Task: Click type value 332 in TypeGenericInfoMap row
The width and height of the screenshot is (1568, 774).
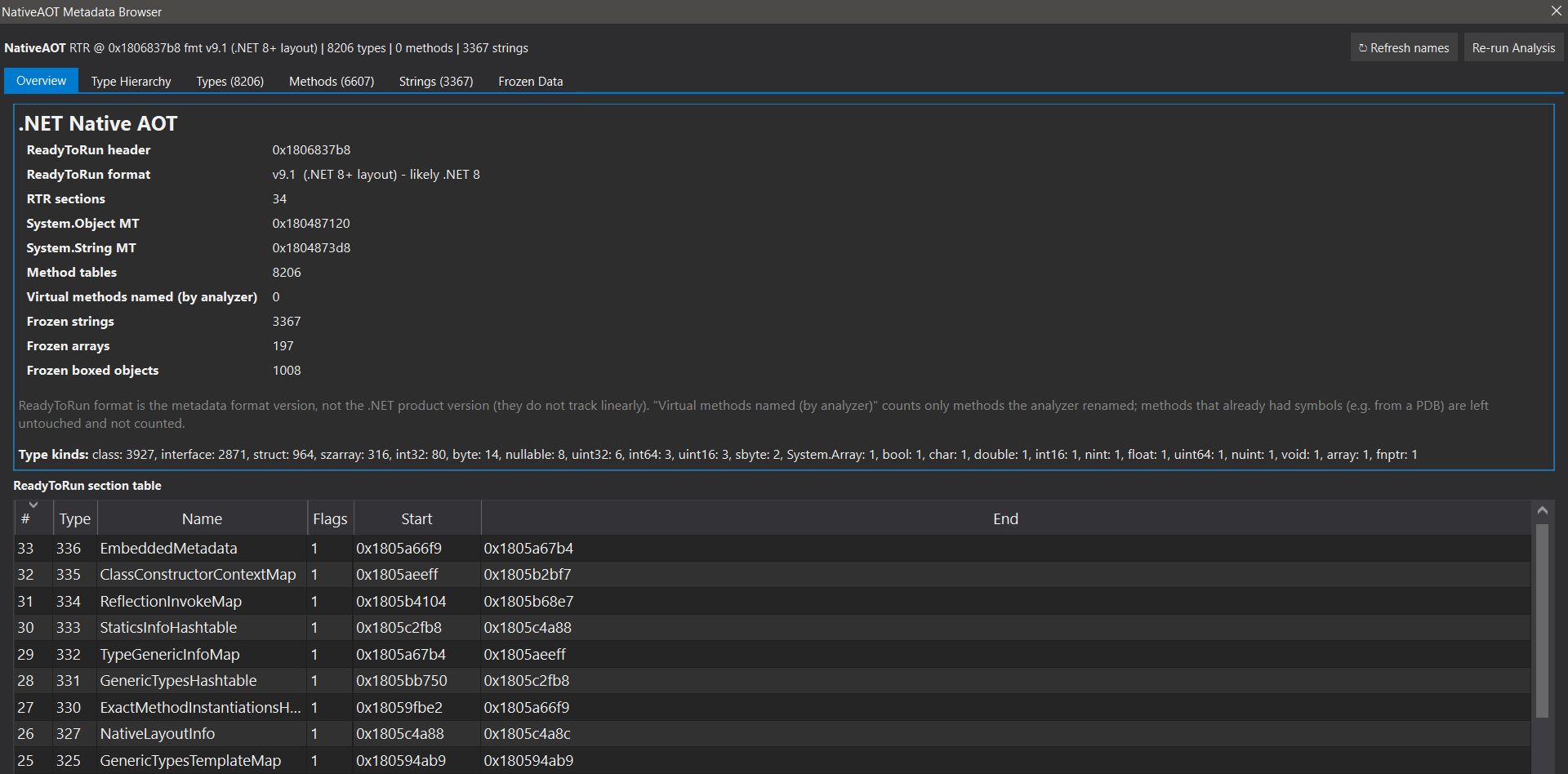Action: click(69, 655)
